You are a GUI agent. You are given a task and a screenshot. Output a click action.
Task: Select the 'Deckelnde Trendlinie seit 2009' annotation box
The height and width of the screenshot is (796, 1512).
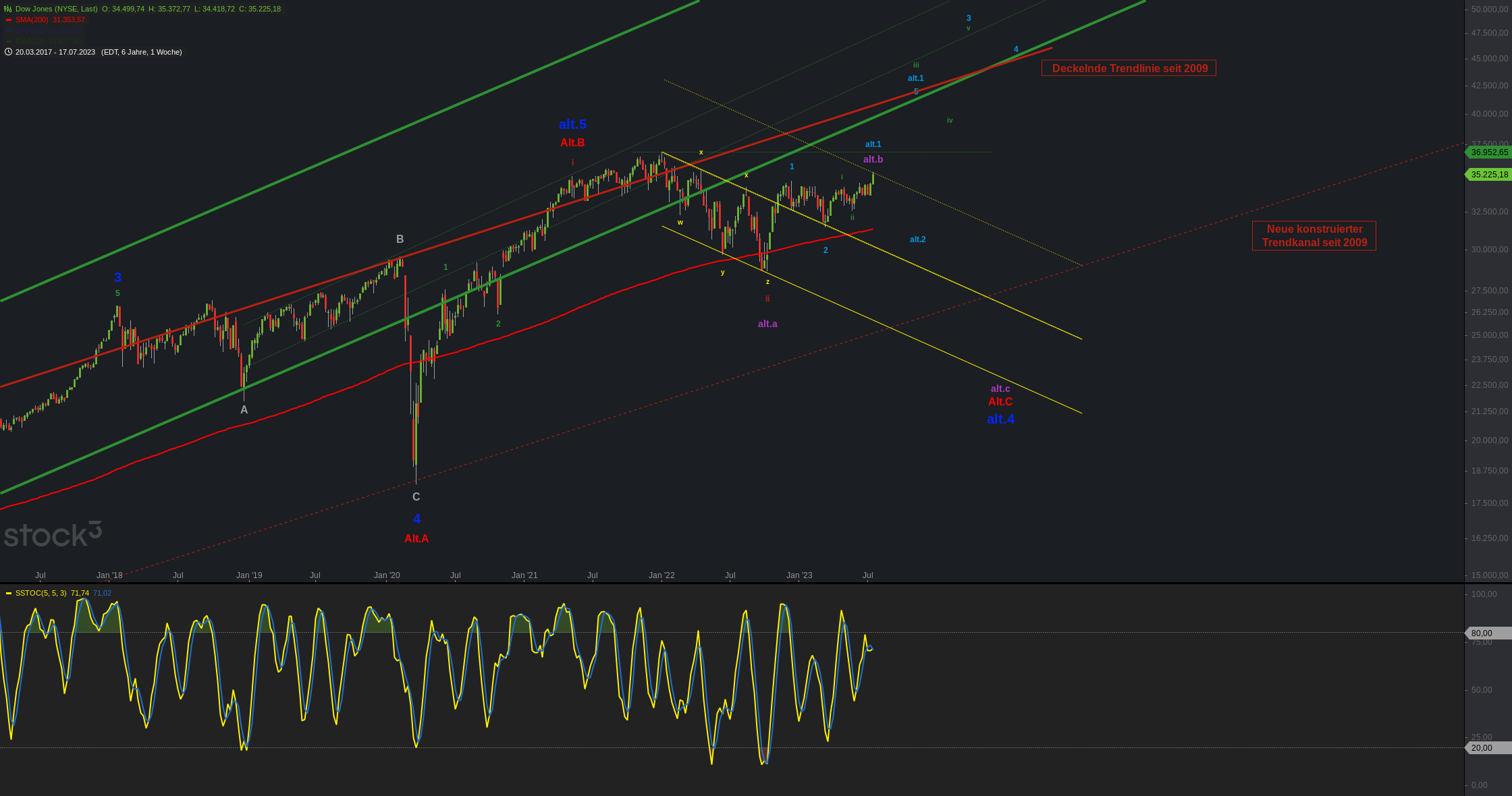coord(1129,68)
